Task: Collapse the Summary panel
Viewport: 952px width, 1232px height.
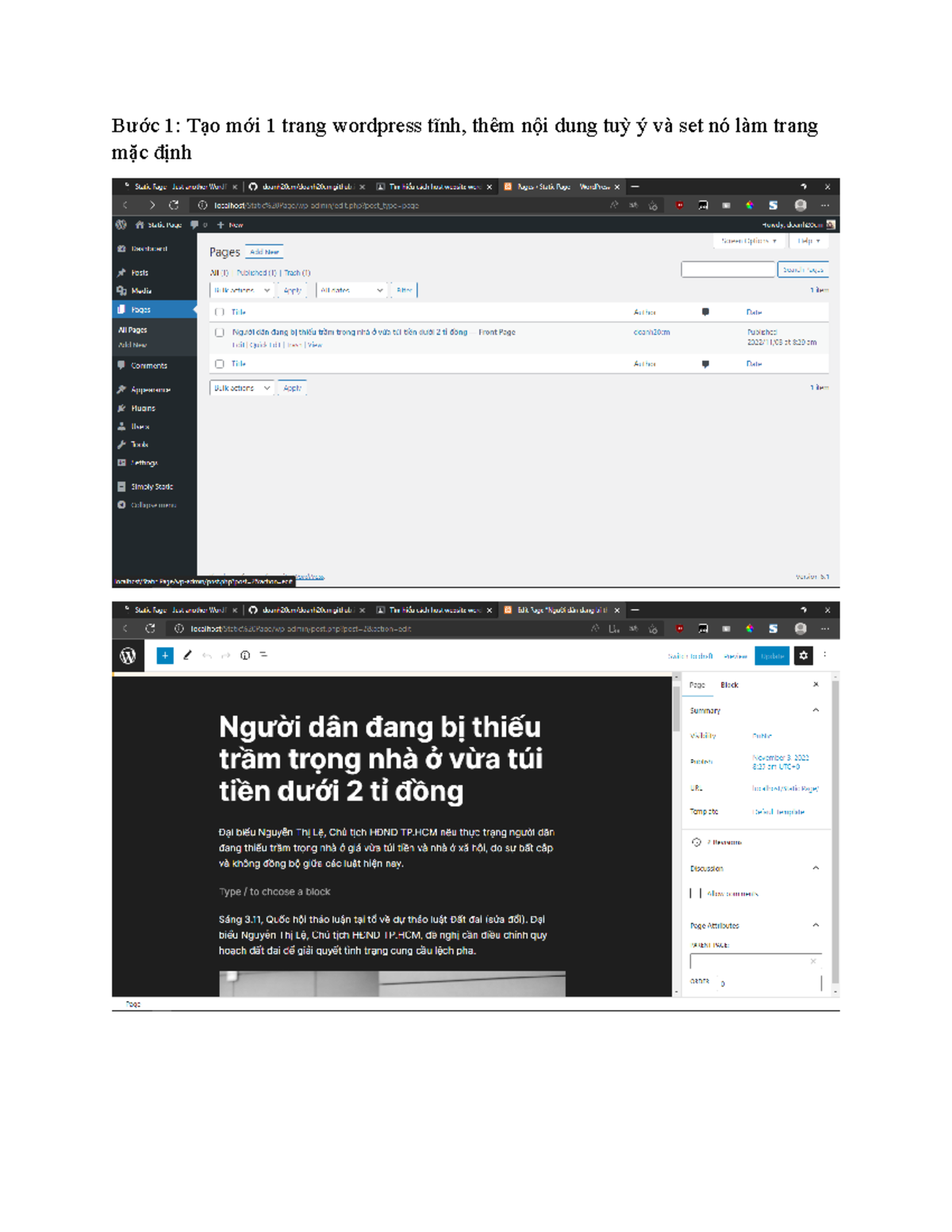Action: pyautogui.click(x=816, y=711)
